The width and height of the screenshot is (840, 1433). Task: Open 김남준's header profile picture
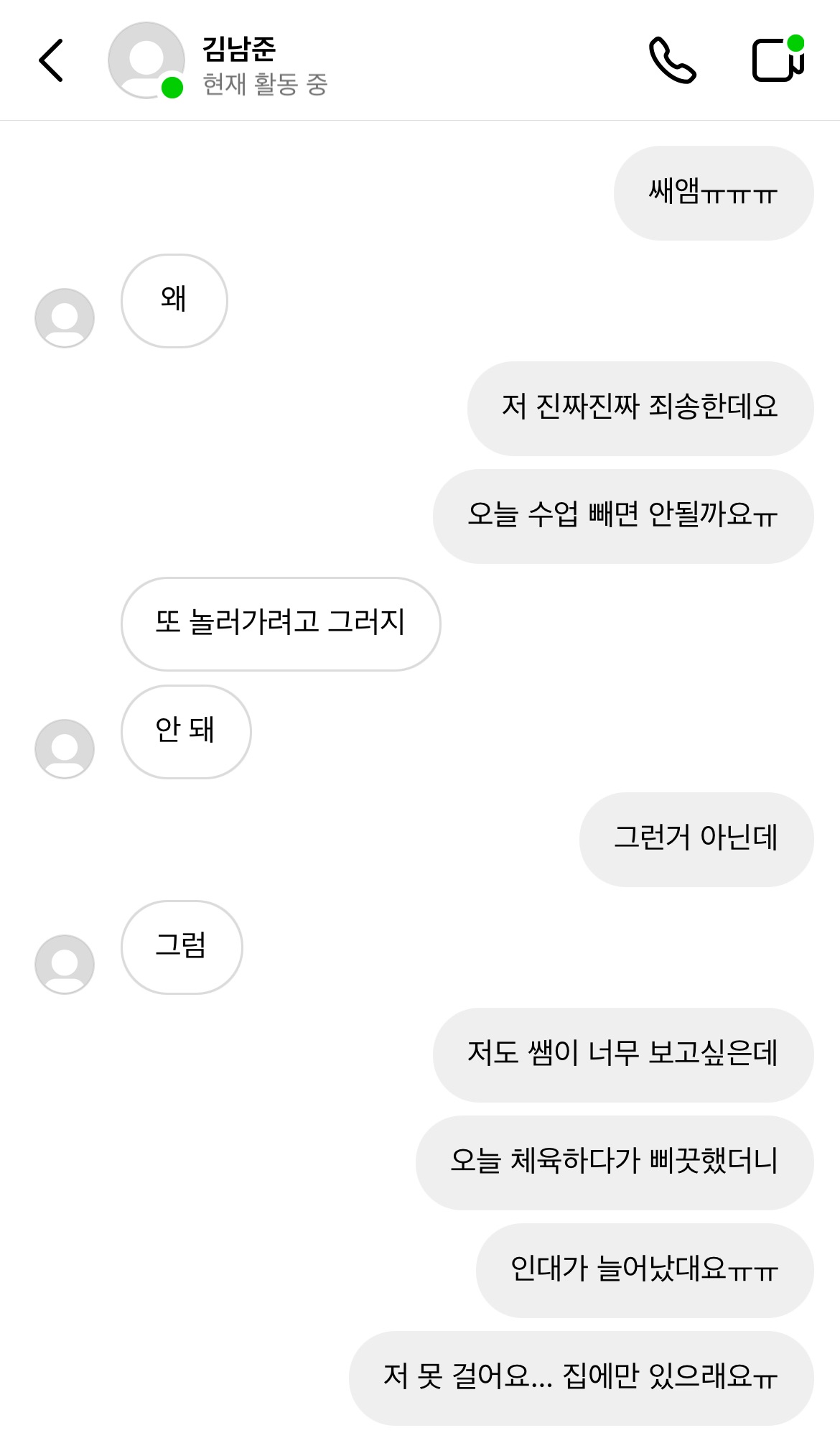[146, 60]
